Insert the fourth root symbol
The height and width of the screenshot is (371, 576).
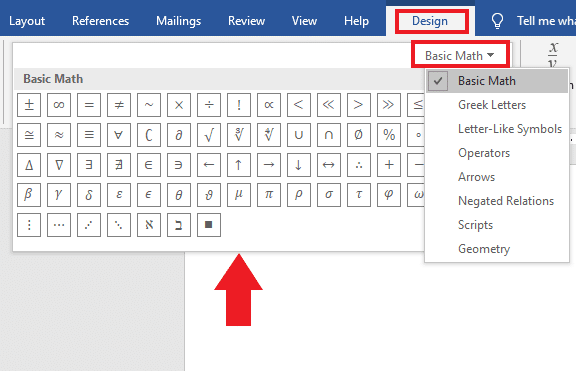[x=269, y=135]
